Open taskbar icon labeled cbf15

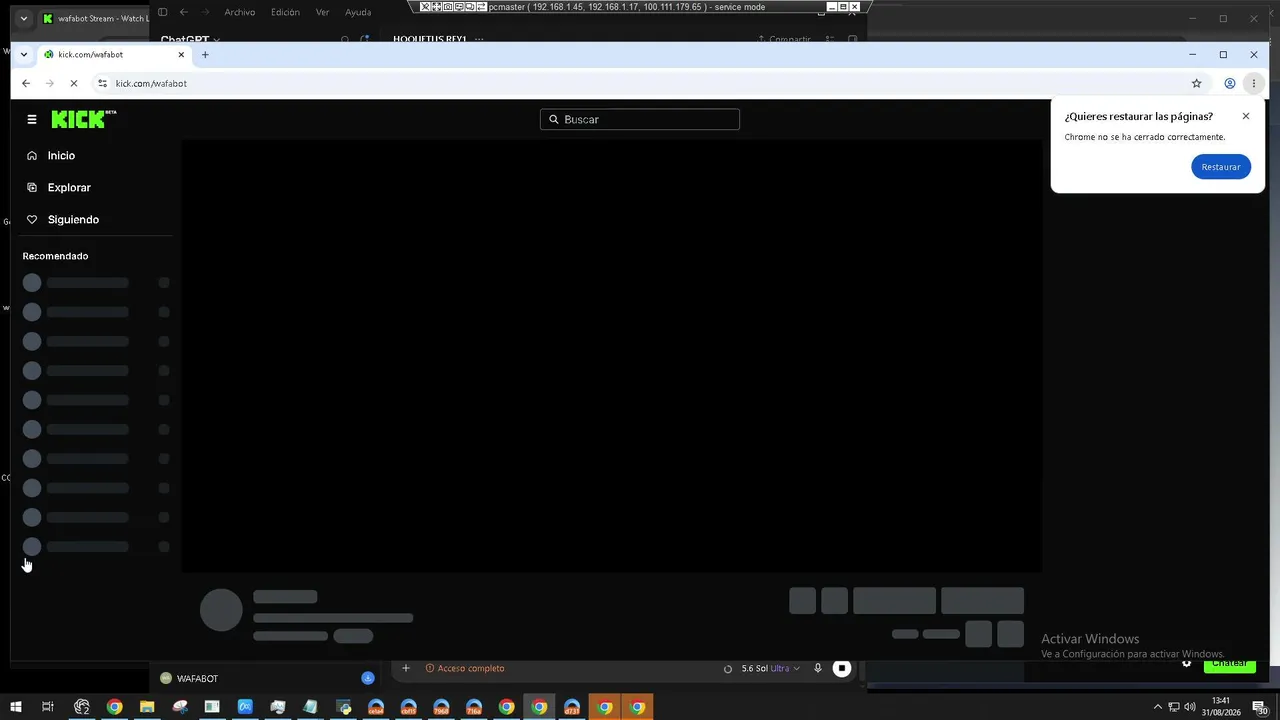pos(409,707)
